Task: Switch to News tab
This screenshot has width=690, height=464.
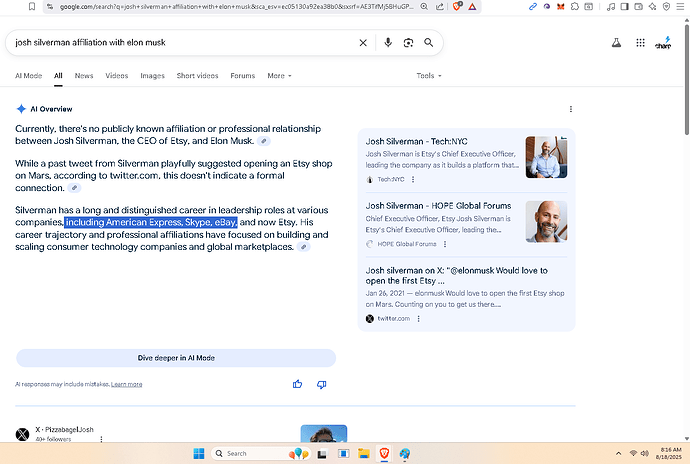Action: [84, 76]
